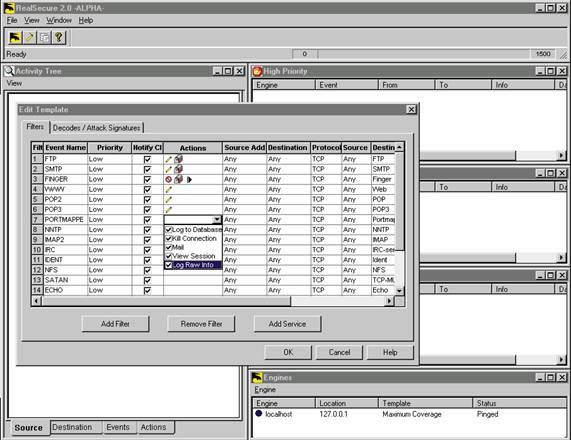Screen dimensions: 571x440
Task: Click the Priority cell 'Low' for NNTP
Action: coord(109,230)
